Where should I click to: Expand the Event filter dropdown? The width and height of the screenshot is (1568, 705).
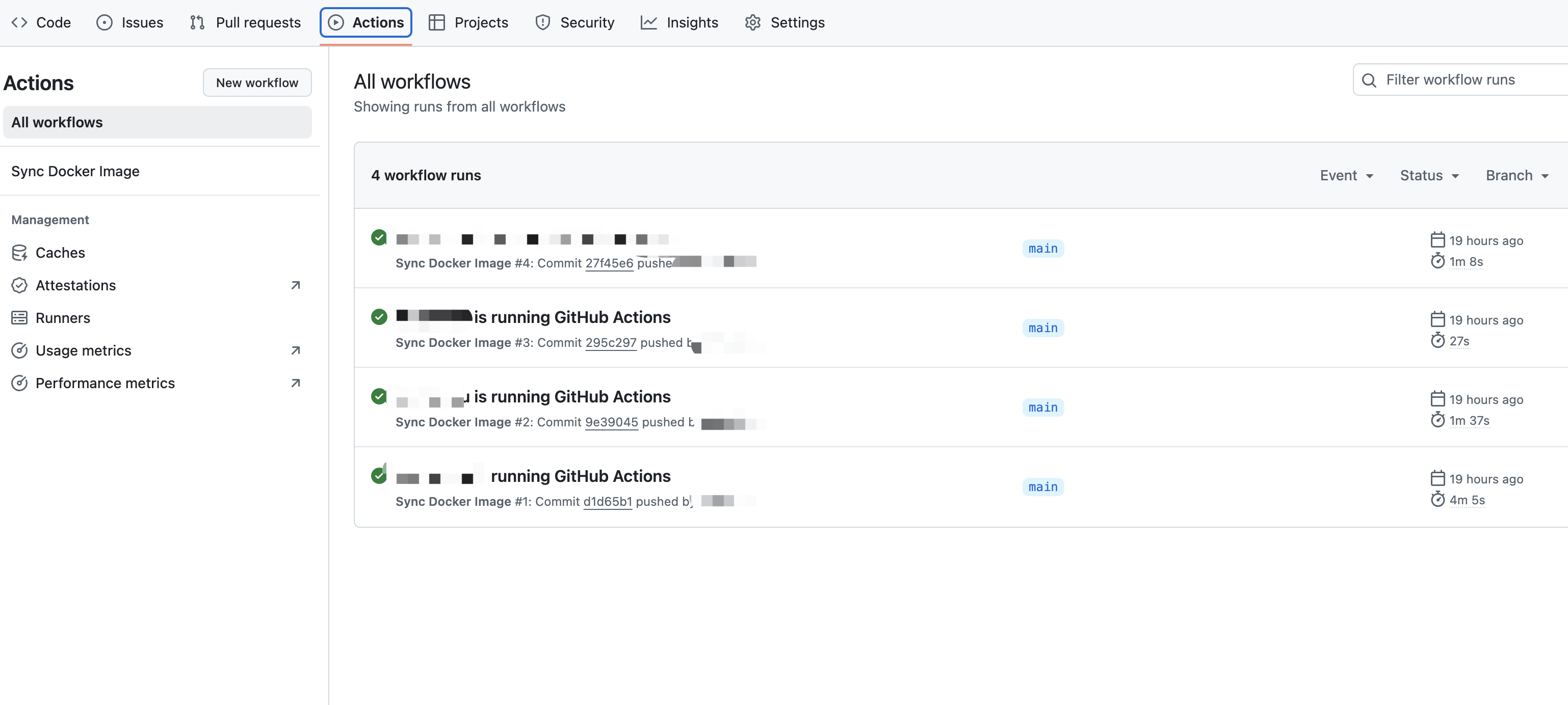(x=1346, y=176)
